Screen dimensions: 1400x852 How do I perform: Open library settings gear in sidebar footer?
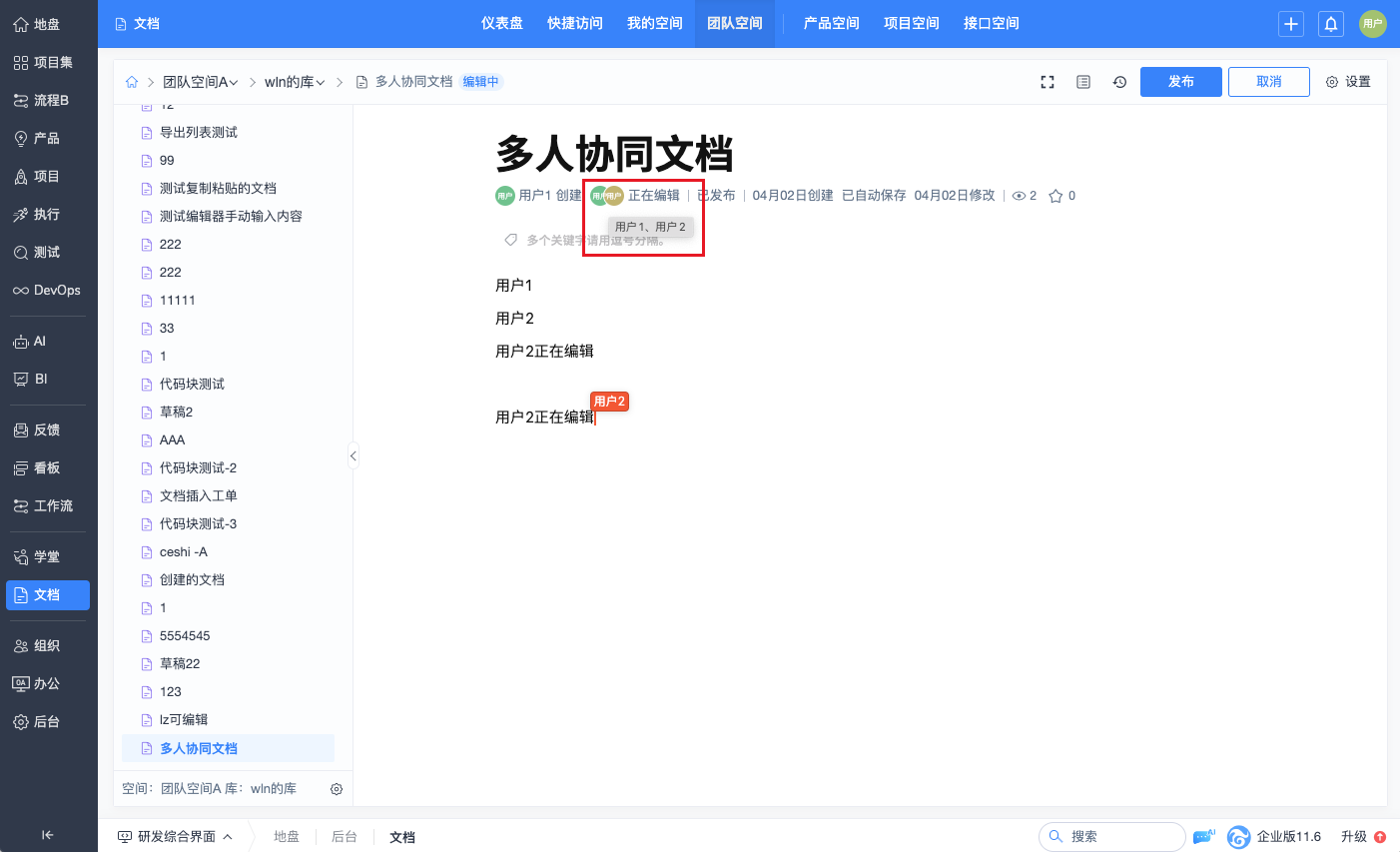click(337, 789)
